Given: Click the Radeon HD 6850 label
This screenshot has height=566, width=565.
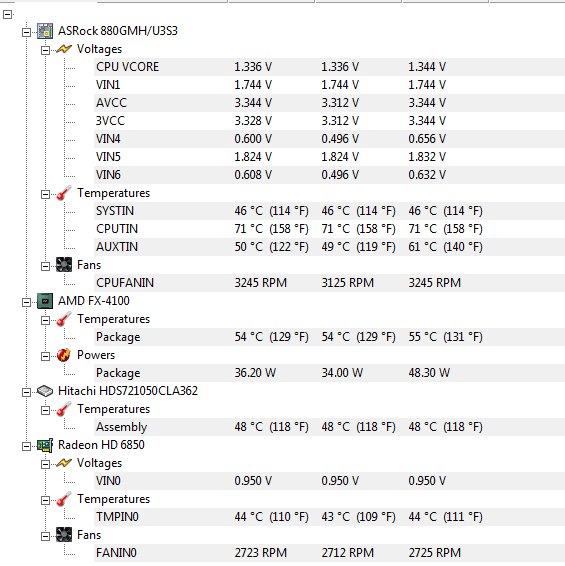Looking at the screenshot, I should [x=101, y=445].
